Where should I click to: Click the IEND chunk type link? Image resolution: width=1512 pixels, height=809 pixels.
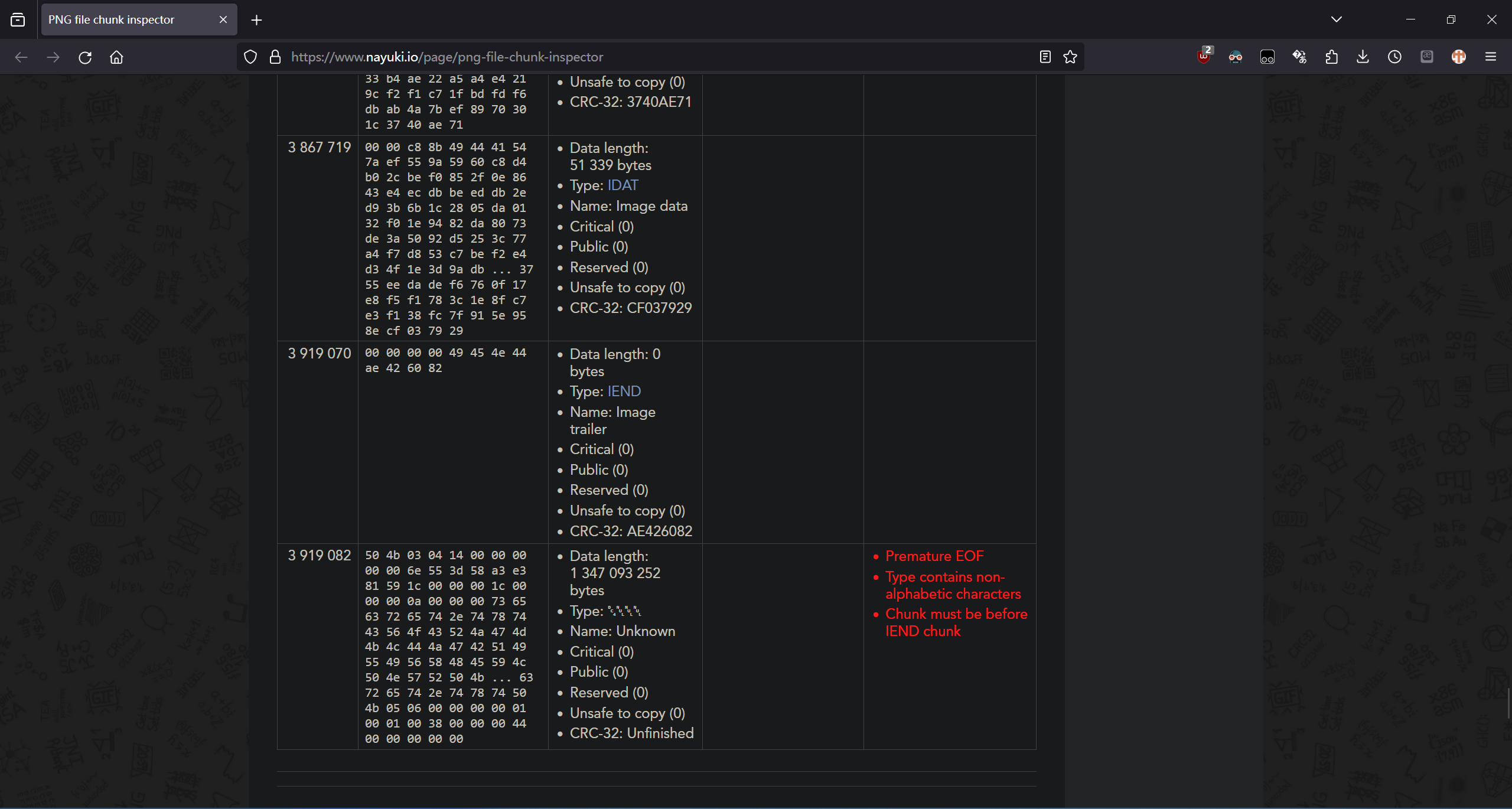(x=624, y=392)
